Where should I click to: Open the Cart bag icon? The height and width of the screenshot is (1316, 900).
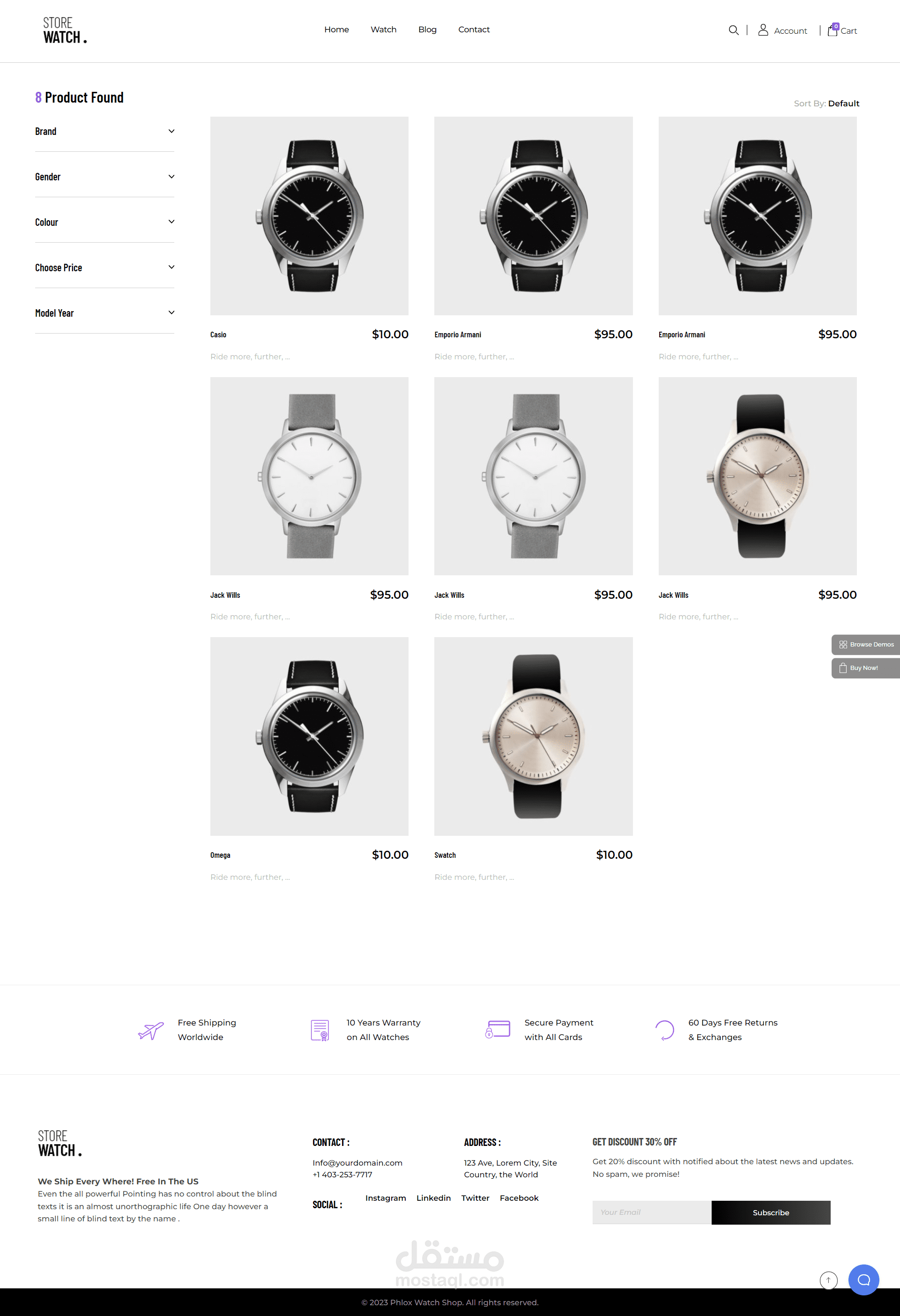coord(833,30)
